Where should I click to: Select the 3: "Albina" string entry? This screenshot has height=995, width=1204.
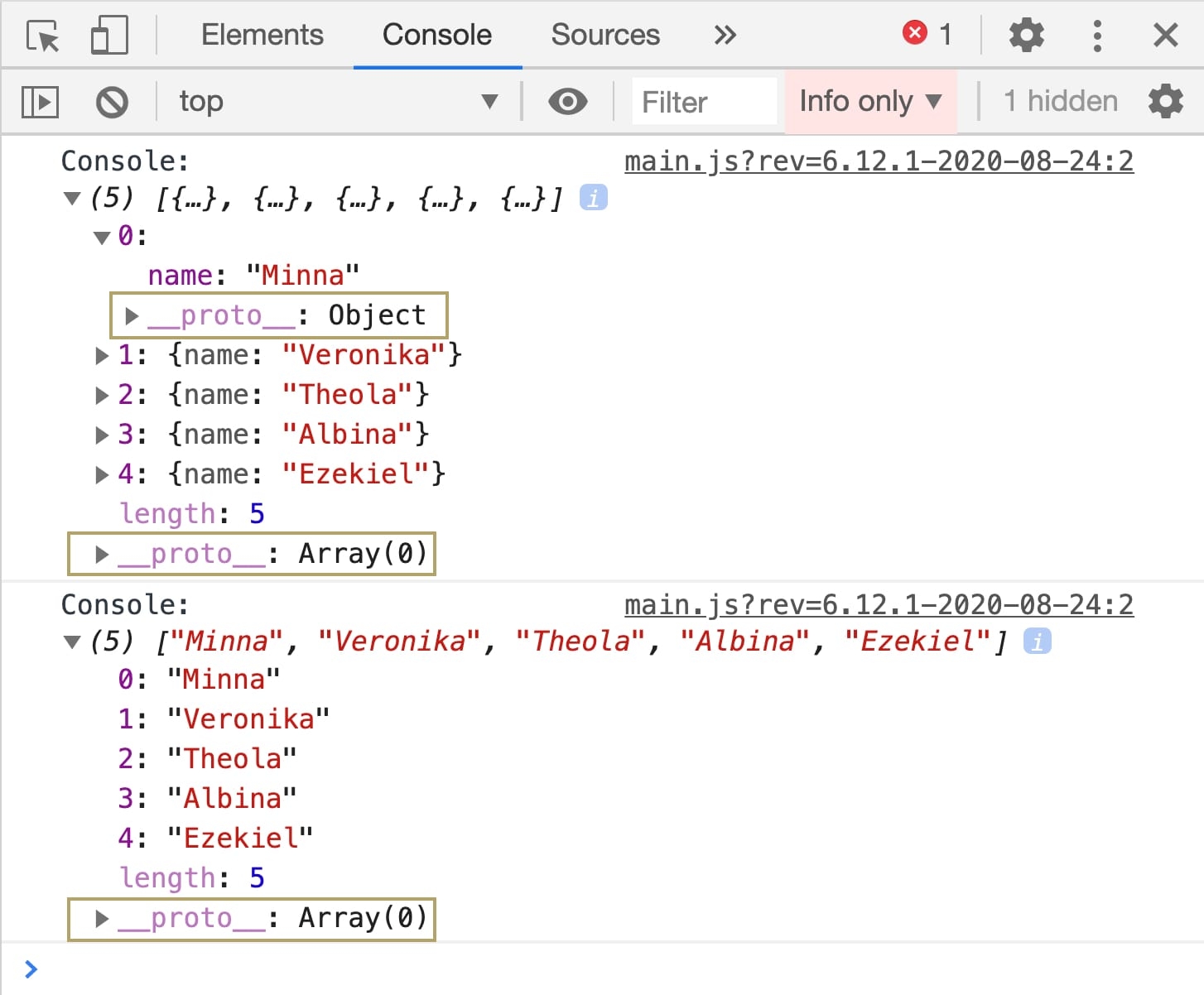[207, 799]
